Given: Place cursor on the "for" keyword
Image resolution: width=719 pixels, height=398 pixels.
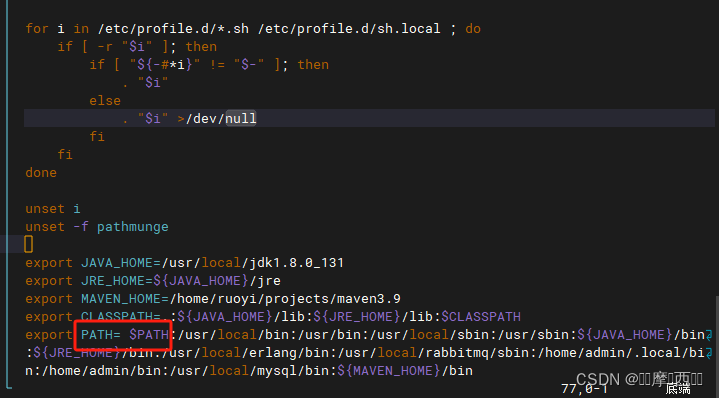Looking at the screenshot, I should [37, 29].
